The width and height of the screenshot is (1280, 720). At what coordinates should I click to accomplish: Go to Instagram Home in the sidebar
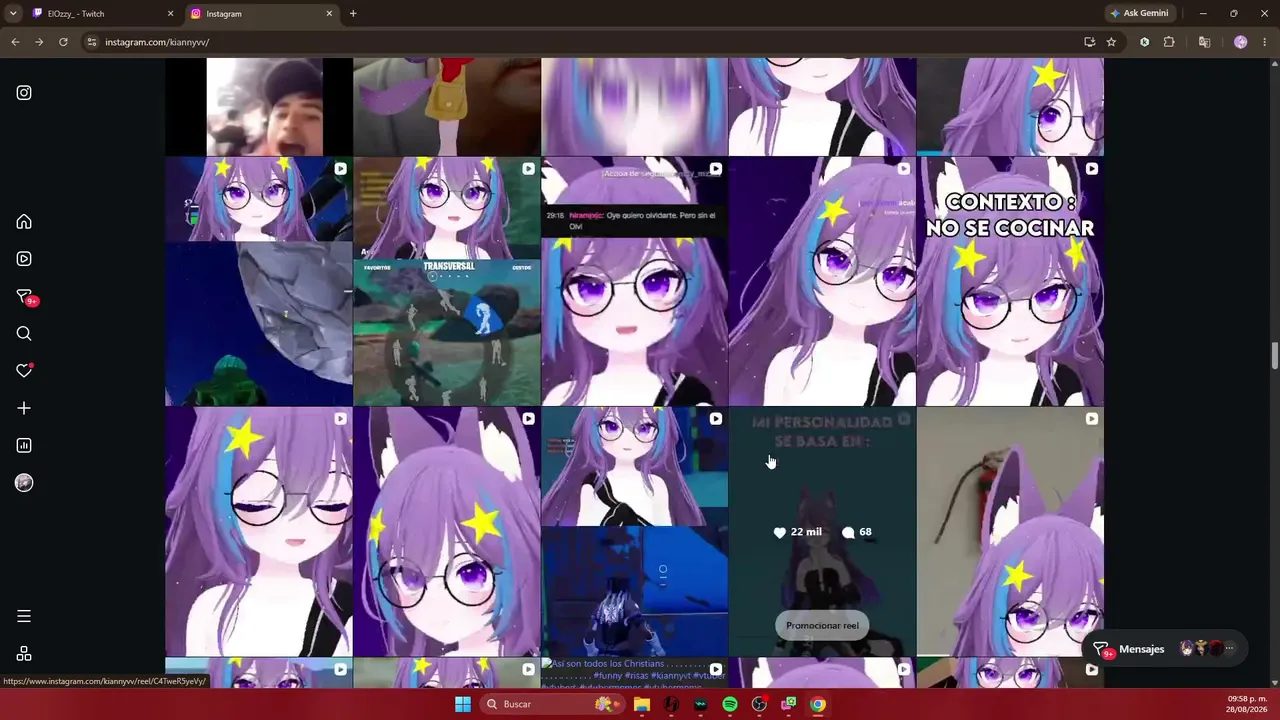pyautogui.click(x=24, y=222)
